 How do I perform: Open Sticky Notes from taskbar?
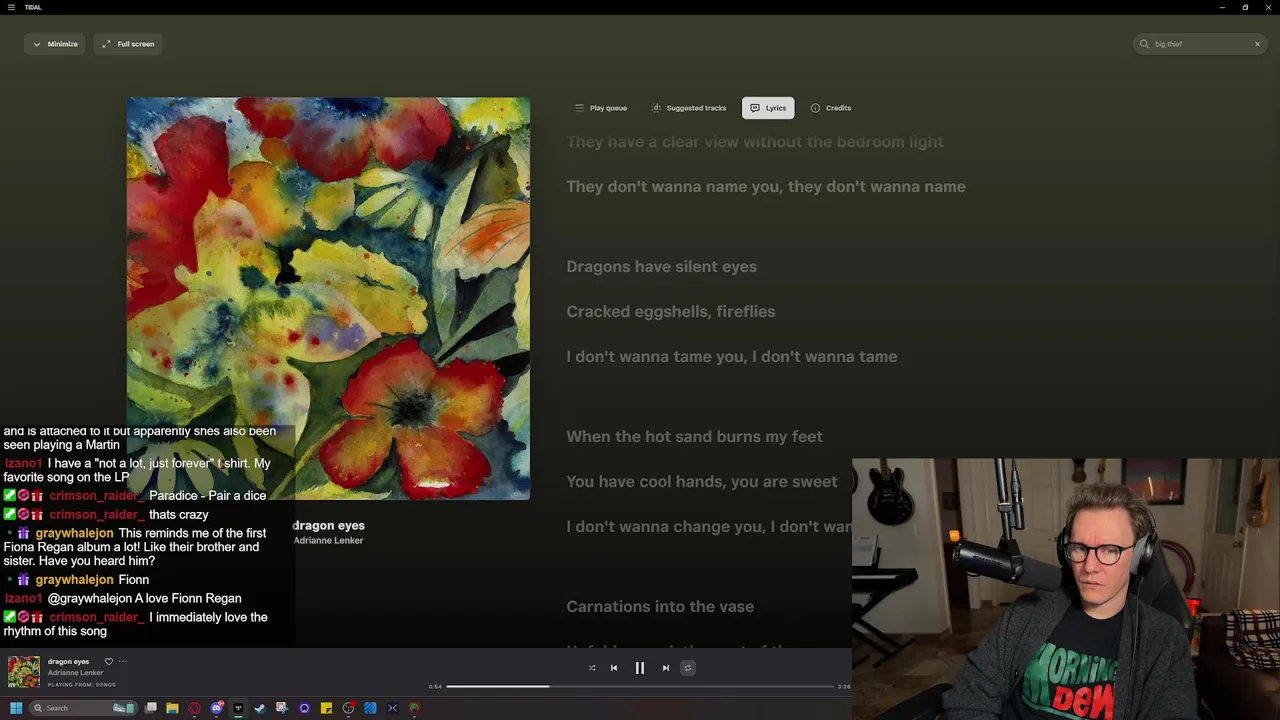click(x=326, y=708)
